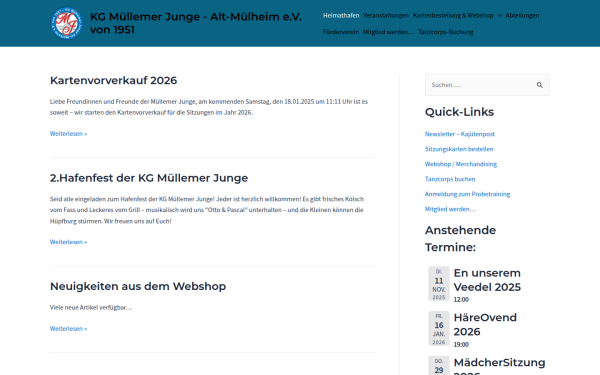Go to the Abteilungen menu
Screen dimensions: 600x375
522,15
